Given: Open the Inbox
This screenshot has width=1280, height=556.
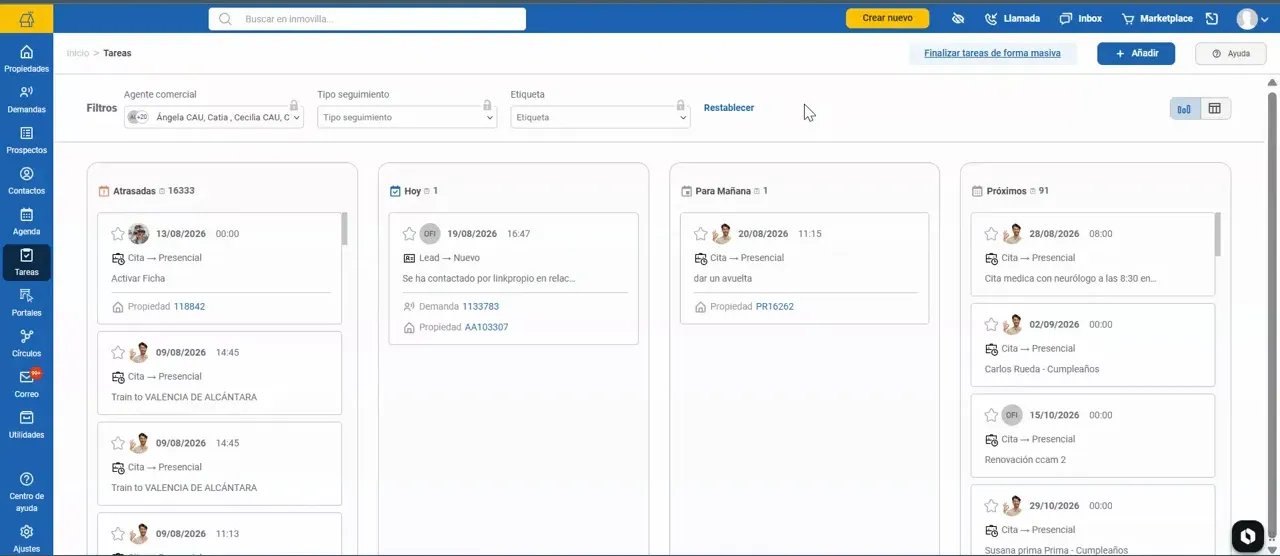Looking at the screenshot, I should point(1081,18).
